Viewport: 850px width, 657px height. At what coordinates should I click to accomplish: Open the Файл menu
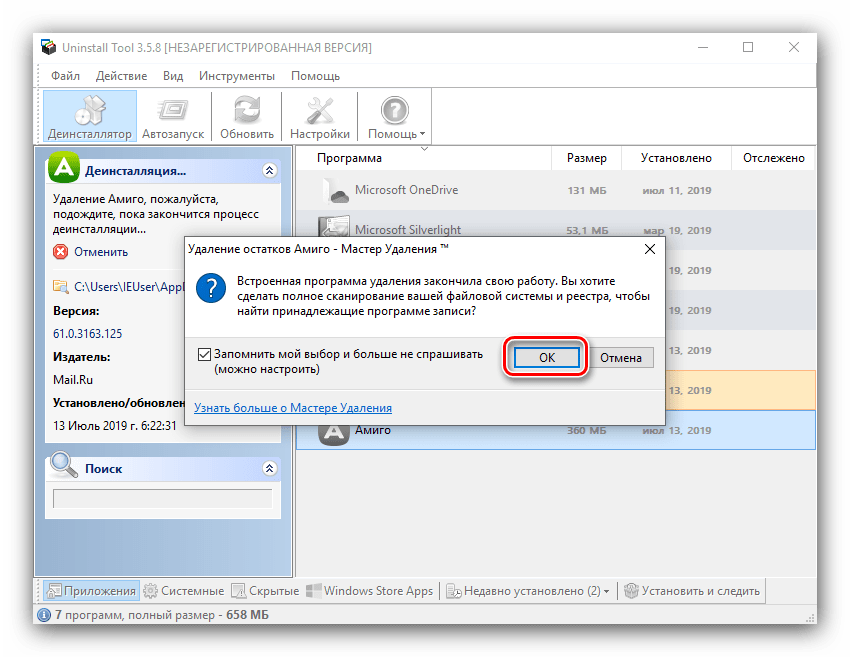tap(65, 76)
